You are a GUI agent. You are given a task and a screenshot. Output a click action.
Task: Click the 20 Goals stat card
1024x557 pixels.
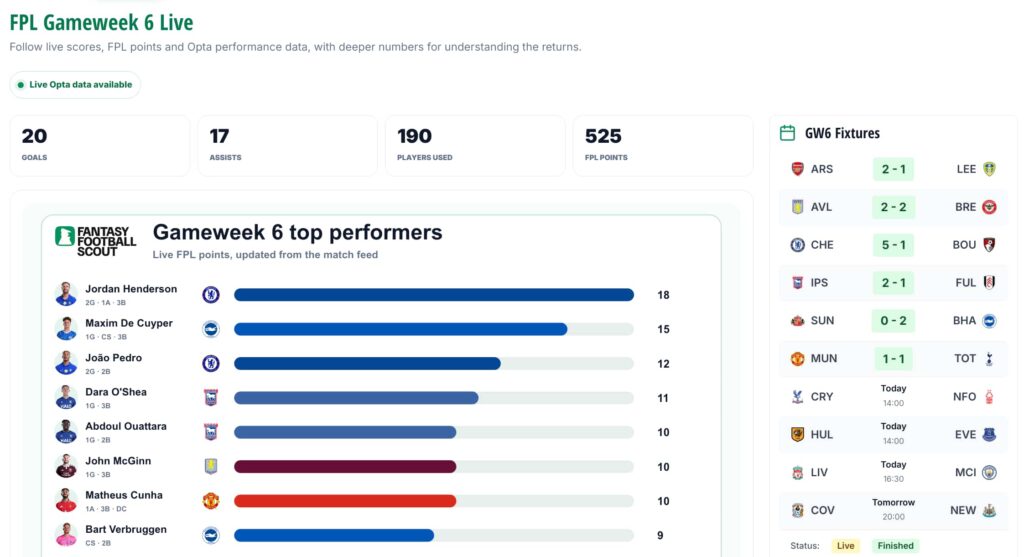100,146
